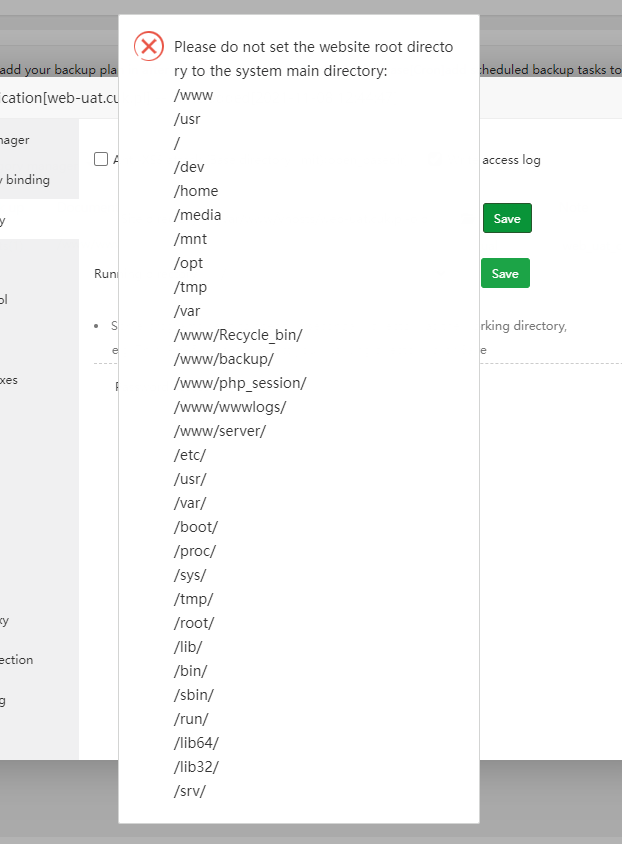This screenshot has width=622, height=844.
Task: Select the sidebar tab ending in "ection"
Action: click(17, 660)
